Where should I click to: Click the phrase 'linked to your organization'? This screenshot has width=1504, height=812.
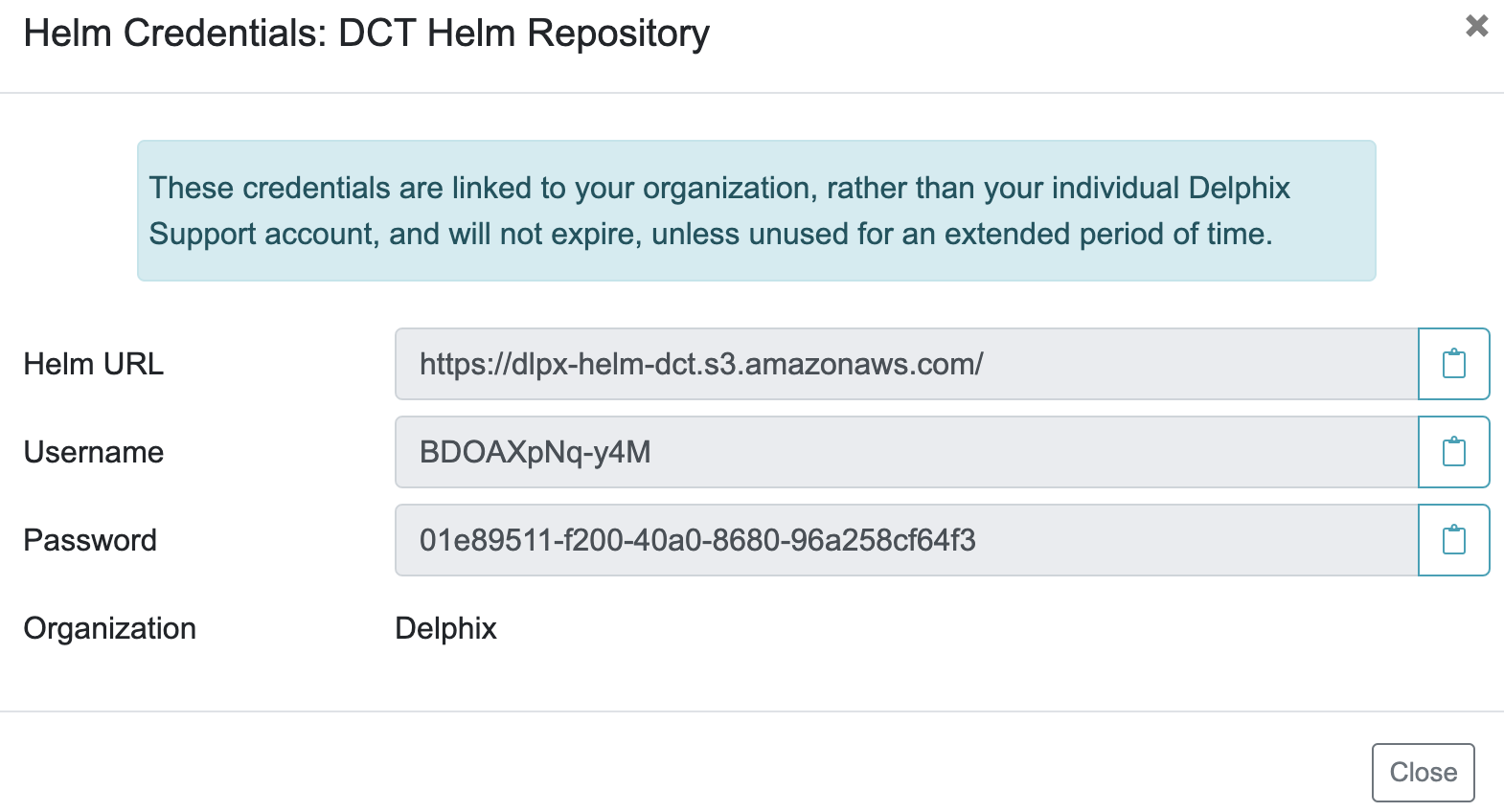point(632,188)
